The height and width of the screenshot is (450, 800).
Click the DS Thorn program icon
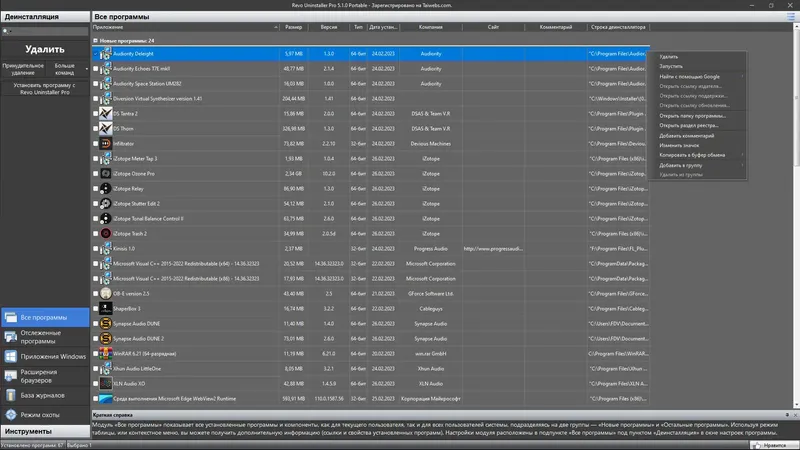(106, 129)
